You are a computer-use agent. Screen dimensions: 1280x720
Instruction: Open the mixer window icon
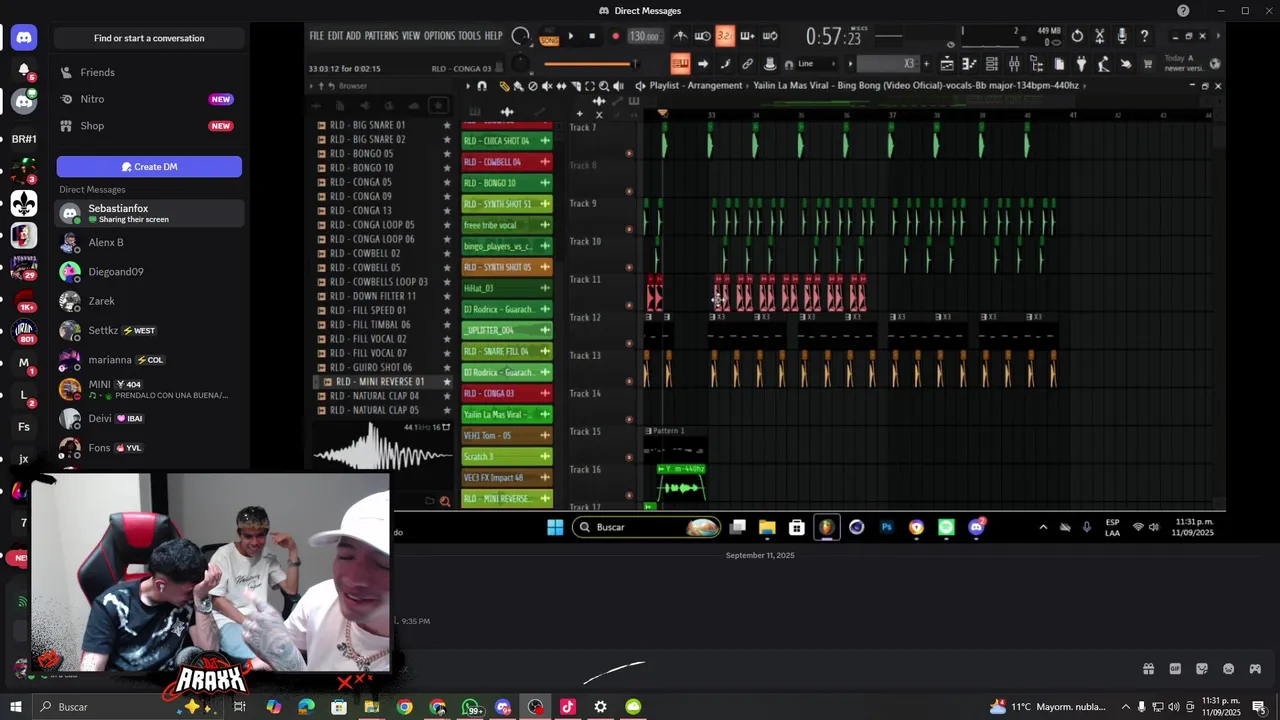[x=1014, y=64]
